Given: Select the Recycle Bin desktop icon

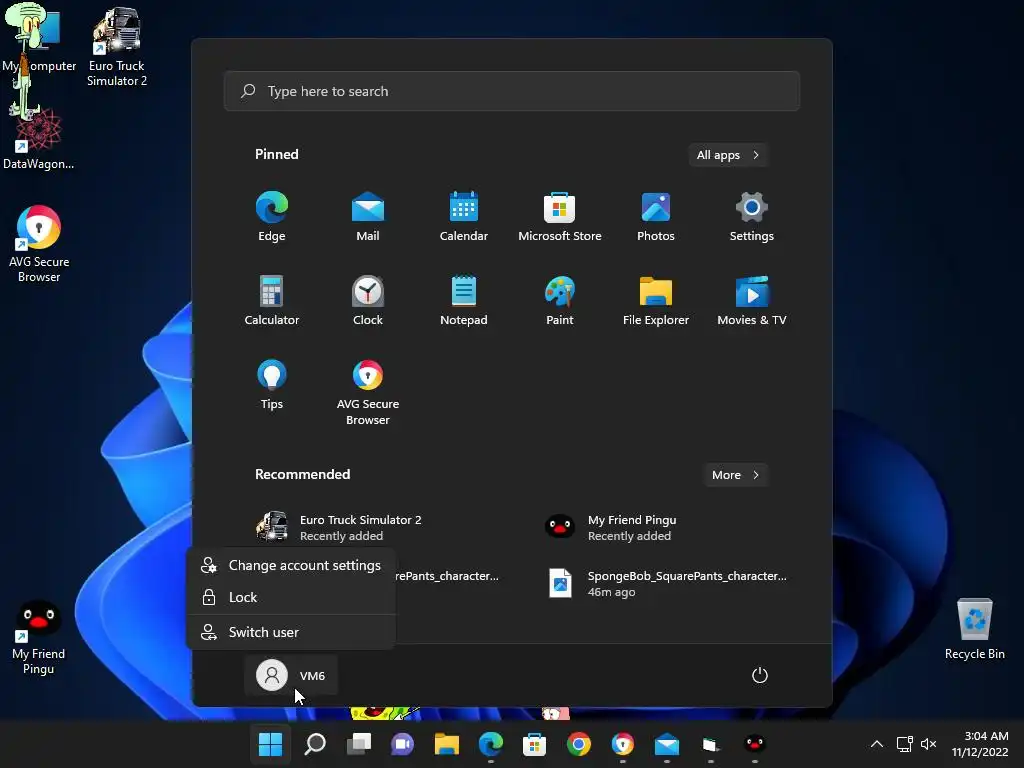Looking at the screenshot, I should pos(974,629).
